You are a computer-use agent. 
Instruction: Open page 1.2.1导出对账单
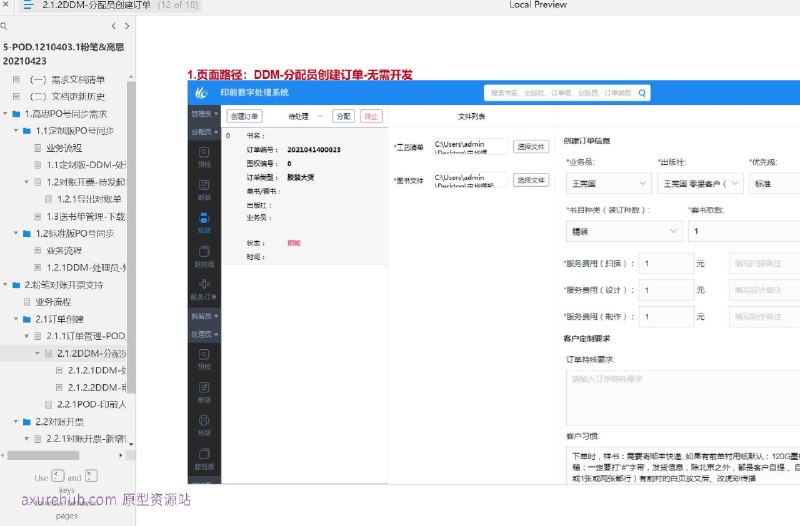click(x=89, y=199)
